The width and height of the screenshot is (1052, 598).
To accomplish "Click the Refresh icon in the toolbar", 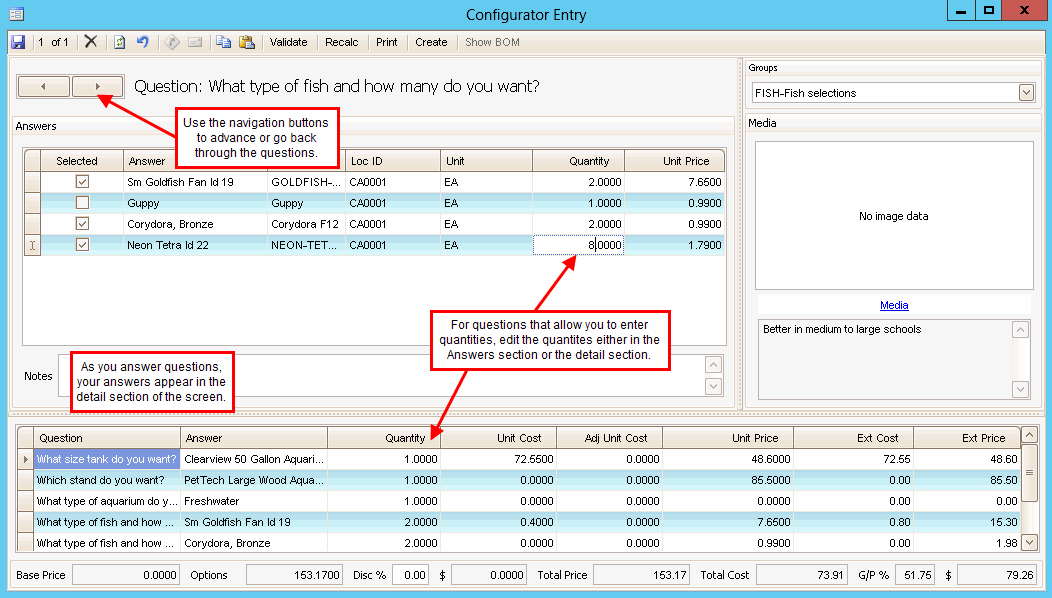I will click(120, 42).
